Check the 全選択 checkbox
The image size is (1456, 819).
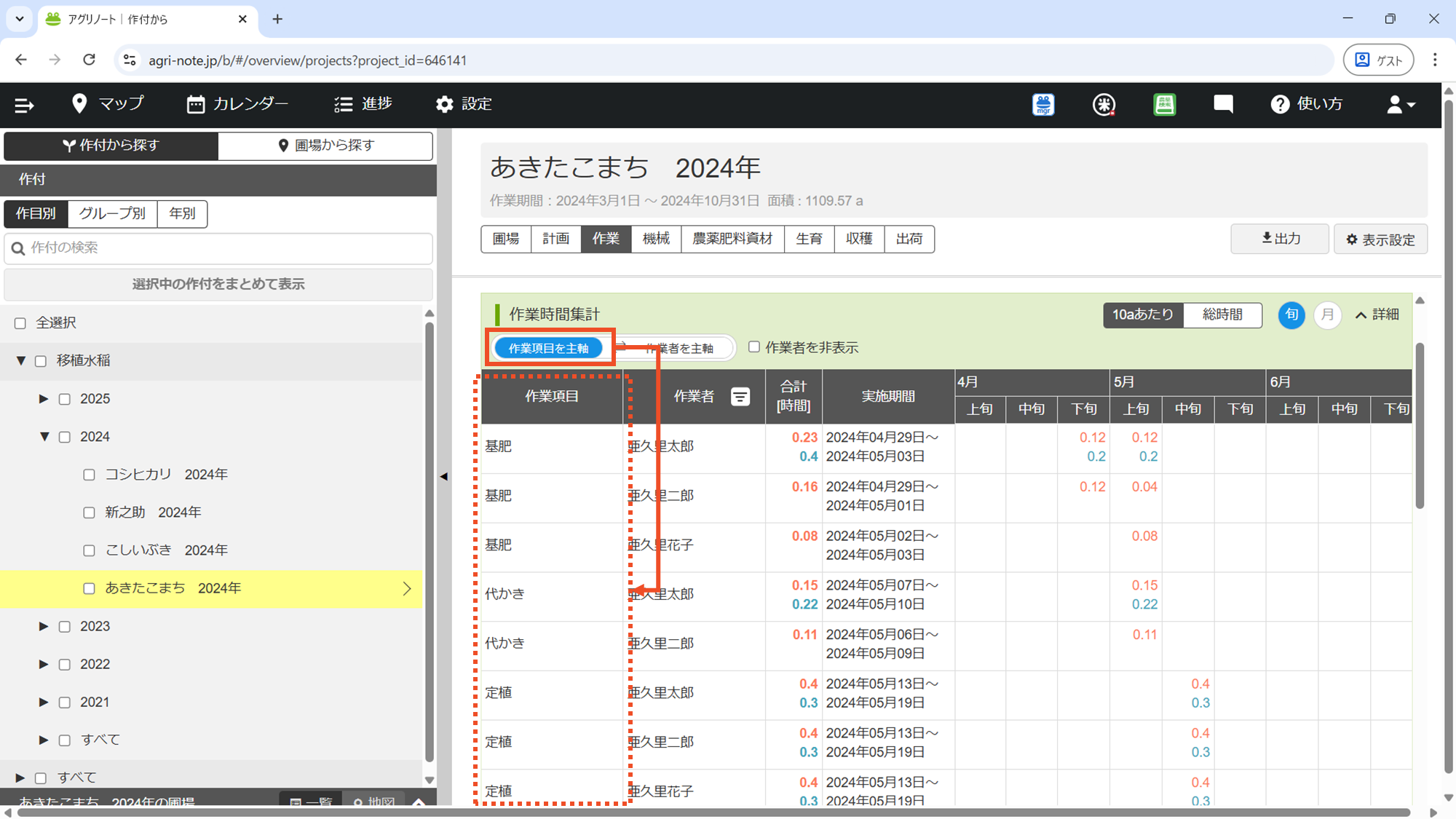[20, 323]
